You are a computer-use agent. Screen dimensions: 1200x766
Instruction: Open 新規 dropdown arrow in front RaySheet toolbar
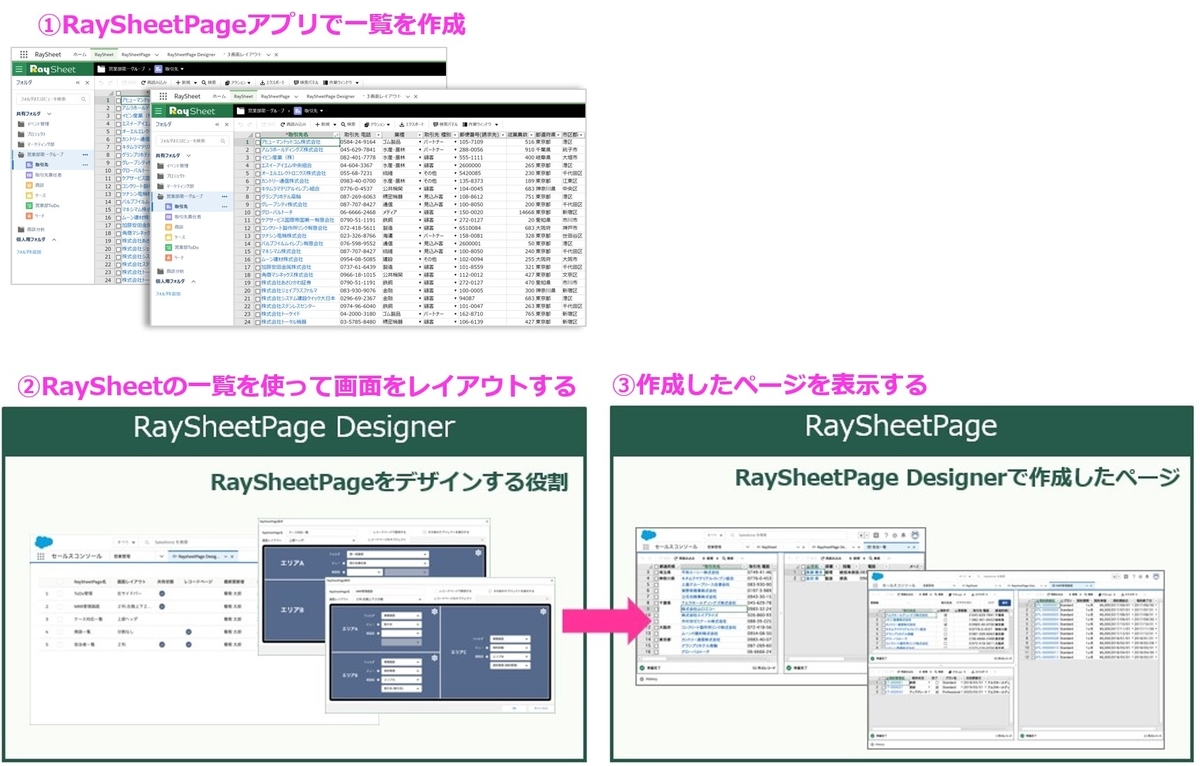[334, 124]
